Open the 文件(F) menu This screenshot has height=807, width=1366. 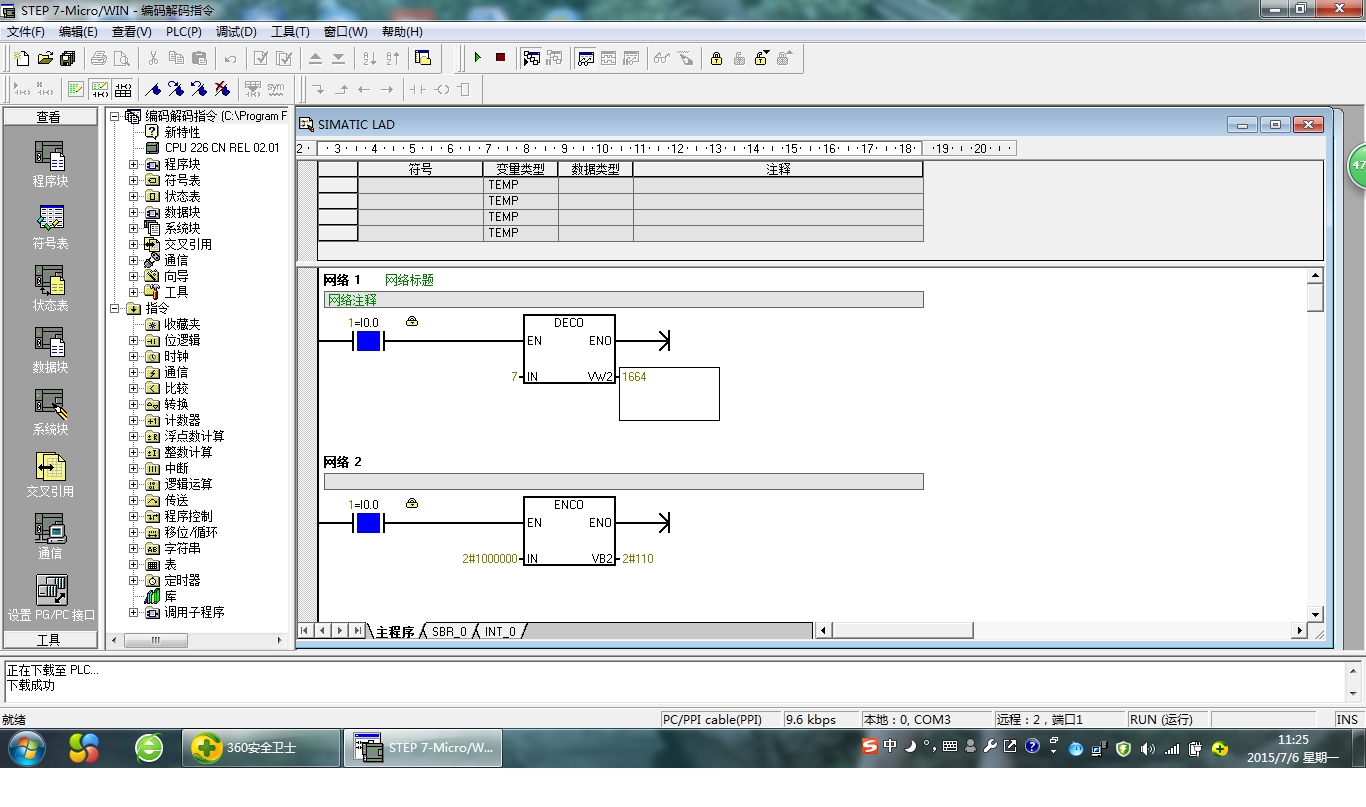pos(26,32)
